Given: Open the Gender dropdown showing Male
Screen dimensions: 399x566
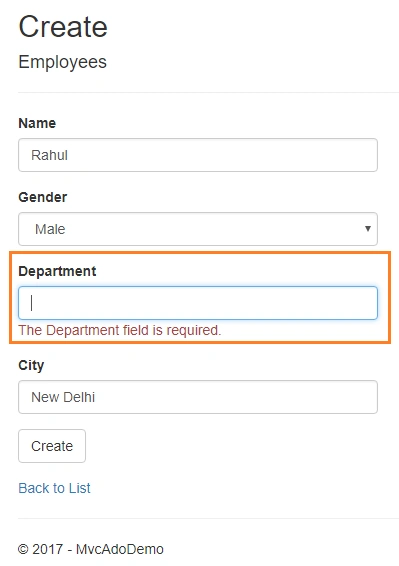Looking at the screenshot, I should [x=198, y=229].
